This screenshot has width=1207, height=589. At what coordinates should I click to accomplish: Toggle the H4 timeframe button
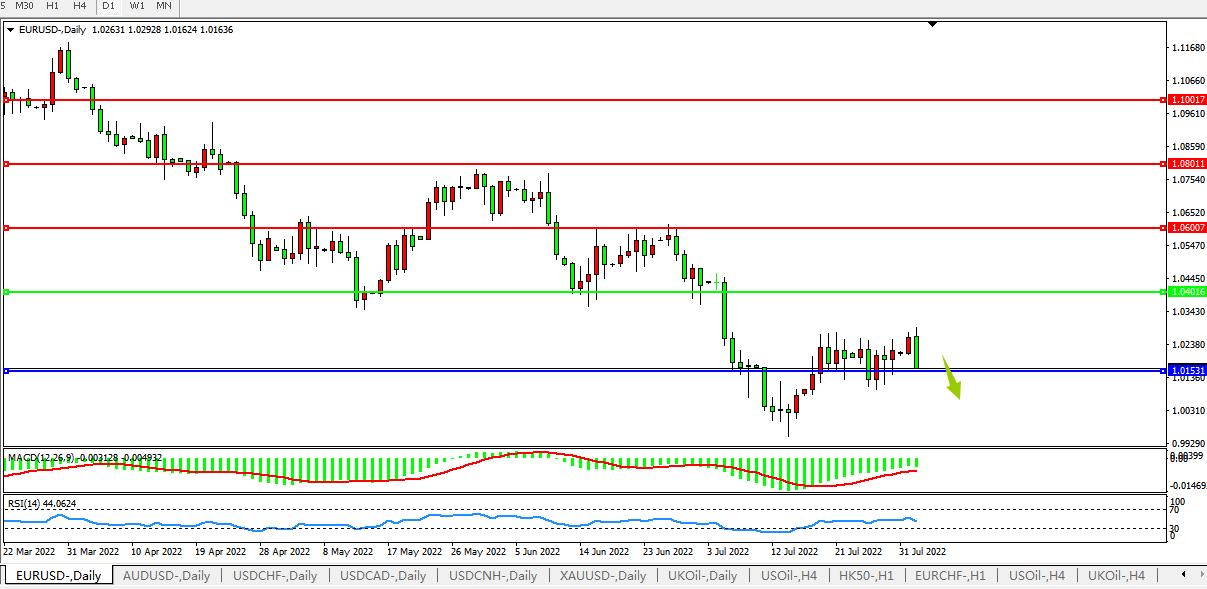point(80,6)
